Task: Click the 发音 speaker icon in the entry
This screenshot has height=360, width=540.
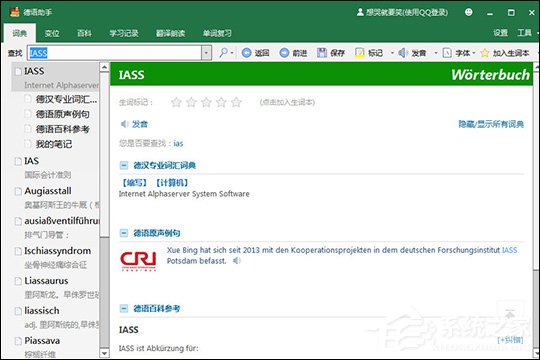Action: [124, 124]
